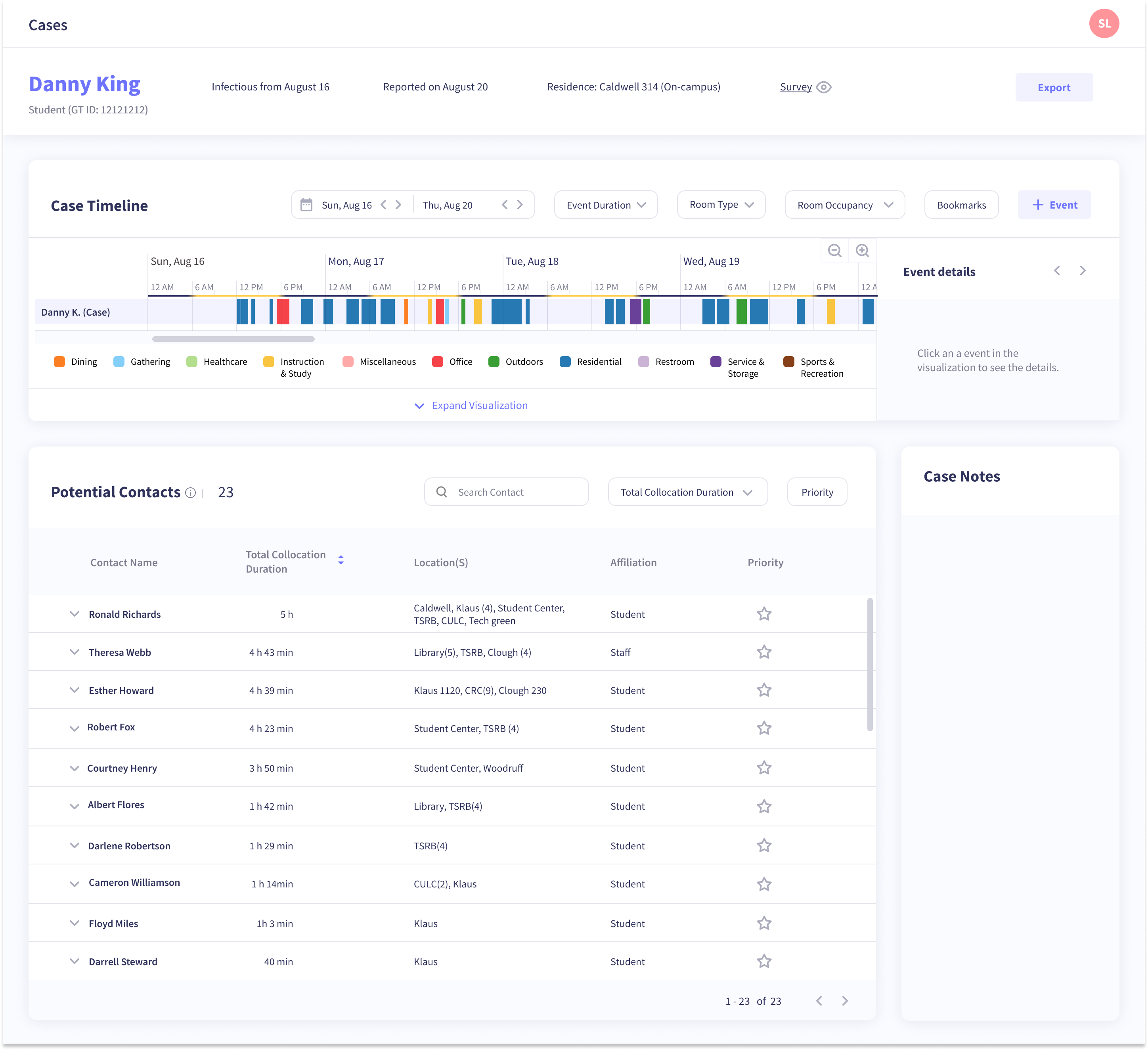Go to next contacts page arrow
Image resolution: width=1148 pixels, height=1050 pixels.
coord(845,1001)
